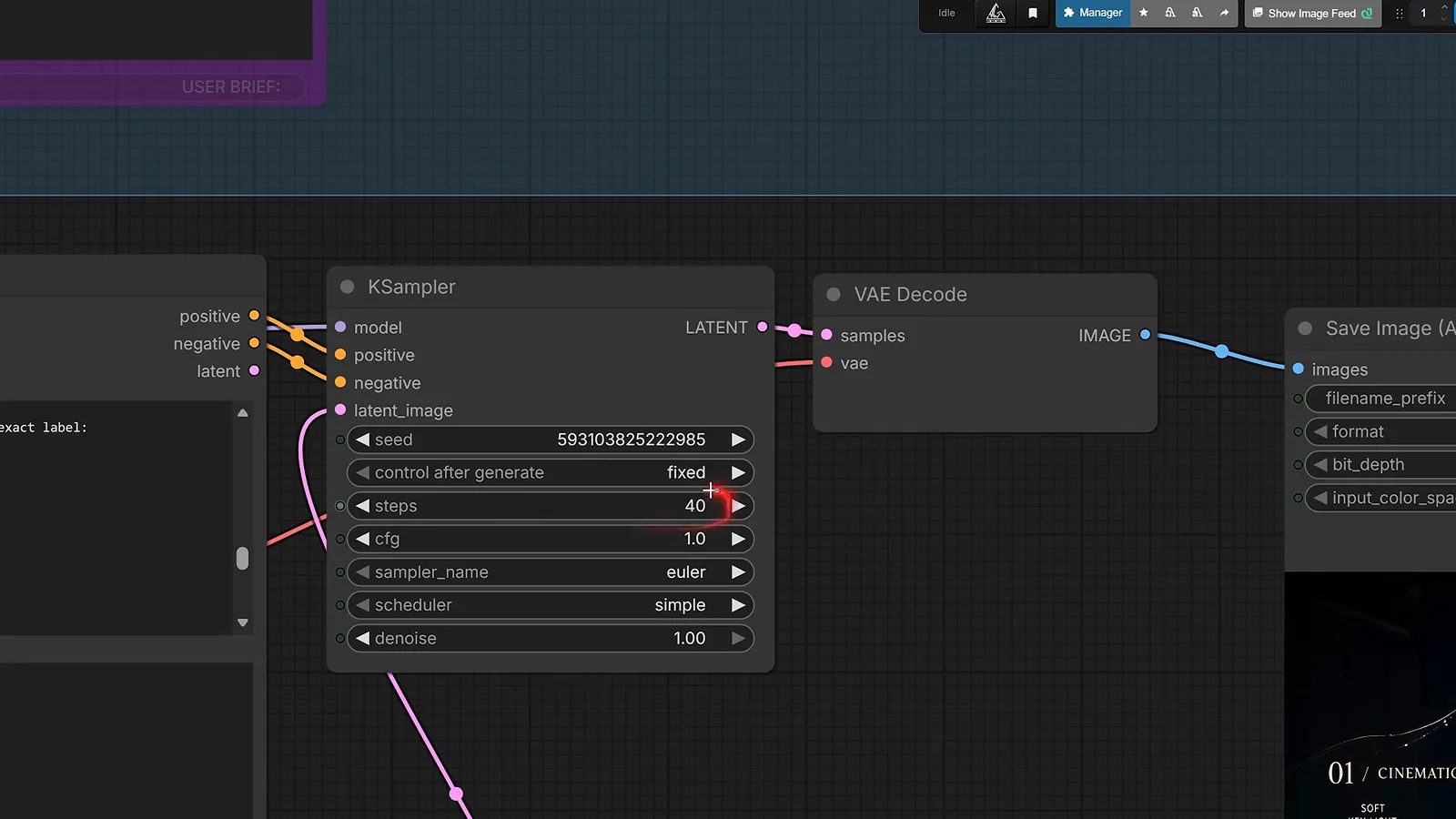Click the text box scroll up arrow
The height and width of the screenshot is (819, 1456).
click(x=243, y=413)
